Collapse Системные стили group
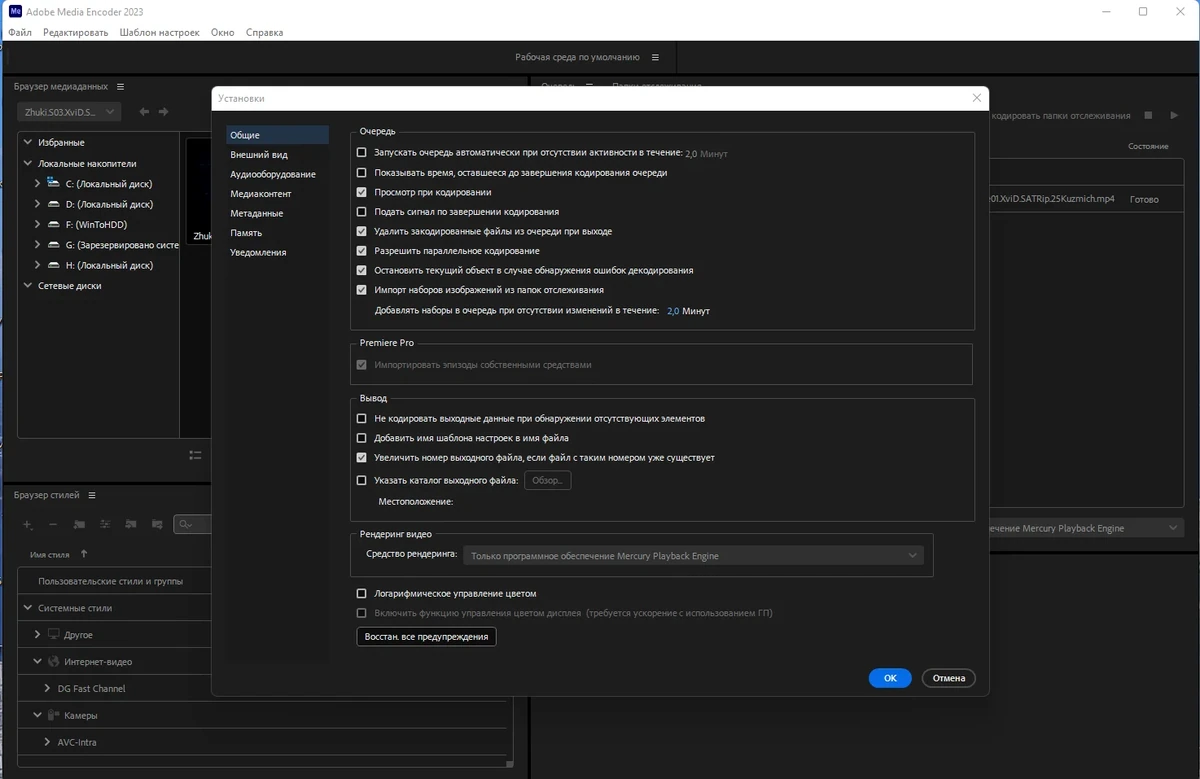 (x=28, y=608)
